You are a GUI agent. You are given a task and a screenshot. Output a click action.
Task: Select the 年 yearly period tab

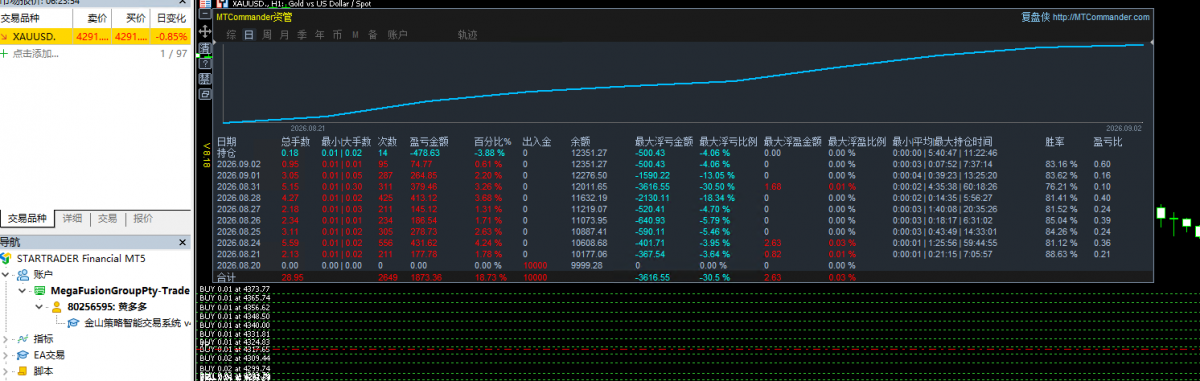[320, 35]
